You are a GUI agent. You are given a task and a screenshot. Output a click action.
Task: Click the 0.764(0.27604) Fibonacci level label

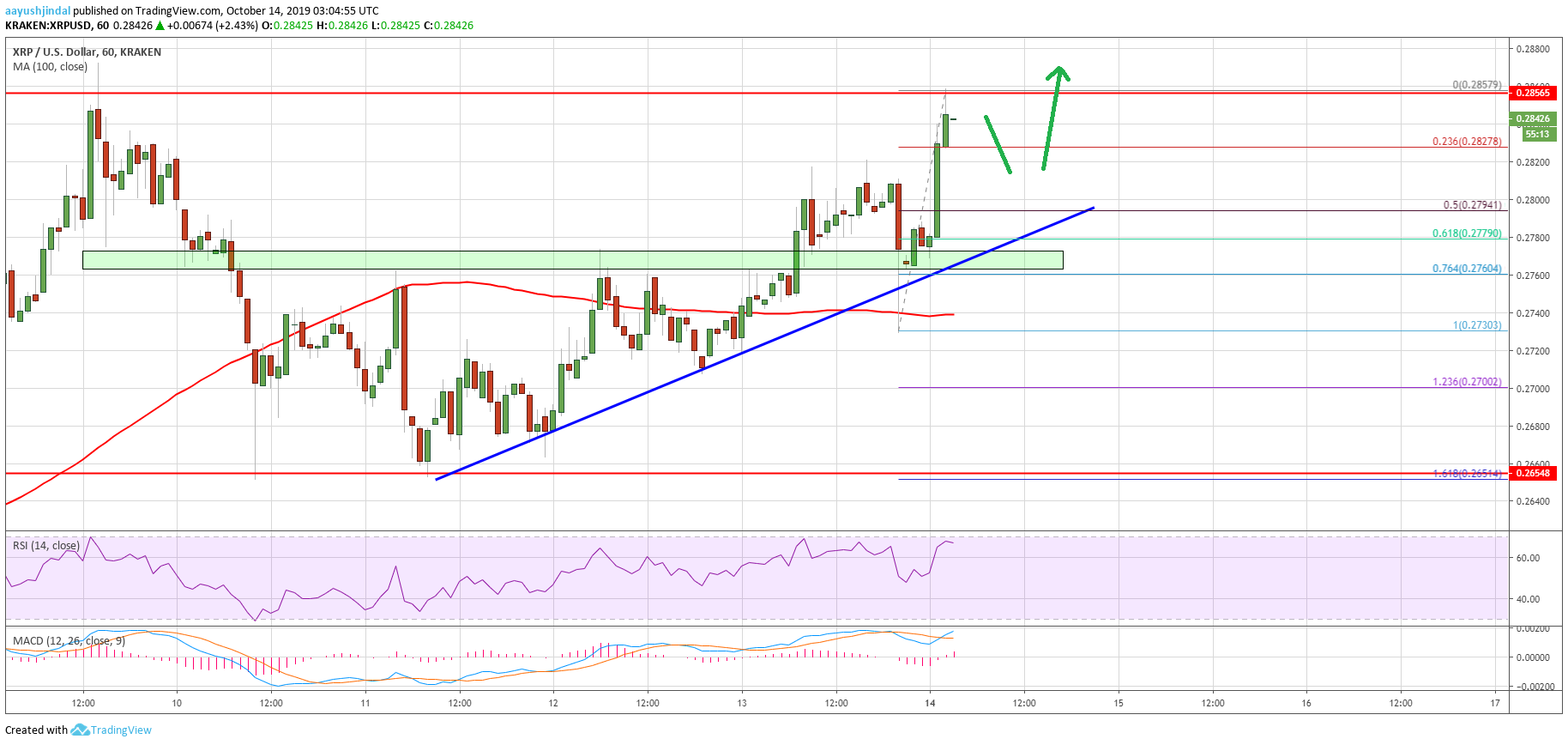1467,269
